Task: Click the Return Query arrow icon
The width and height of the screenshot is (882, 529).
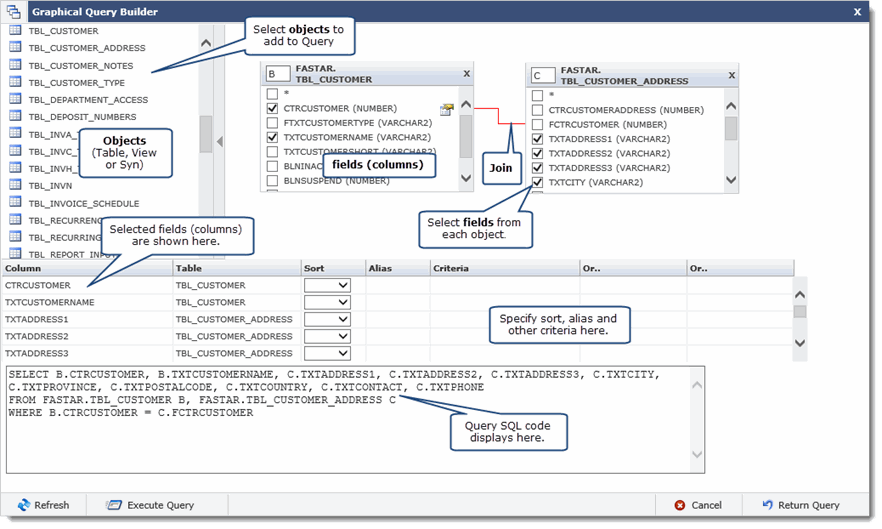Action: [767, 504]
